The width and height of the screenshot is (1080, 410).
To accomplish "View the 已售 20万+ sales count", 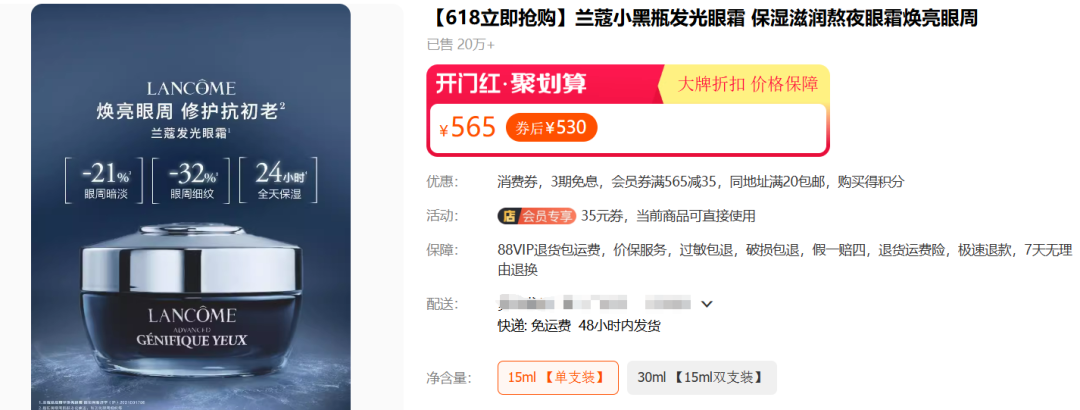I will tap(461, 45).
